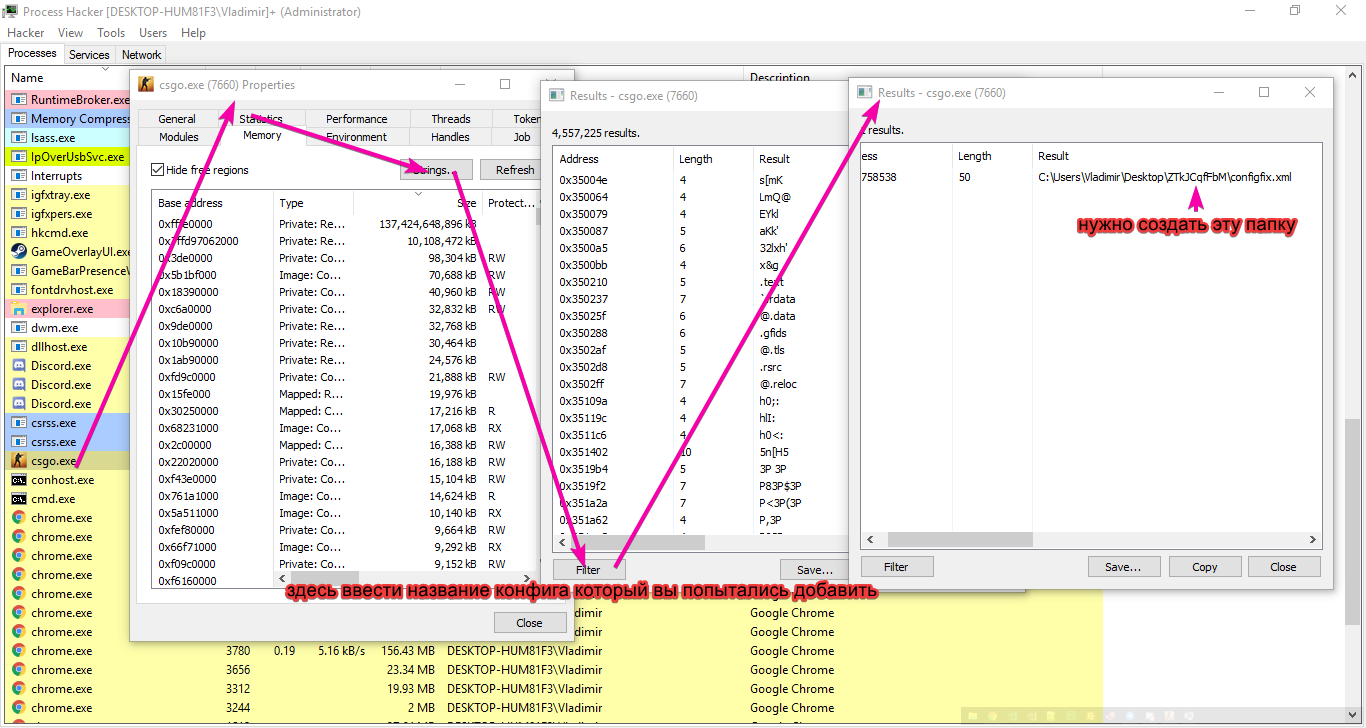Click Copy in the results window
Viewport: 1366px width, 728px height.
(1205, 567)
